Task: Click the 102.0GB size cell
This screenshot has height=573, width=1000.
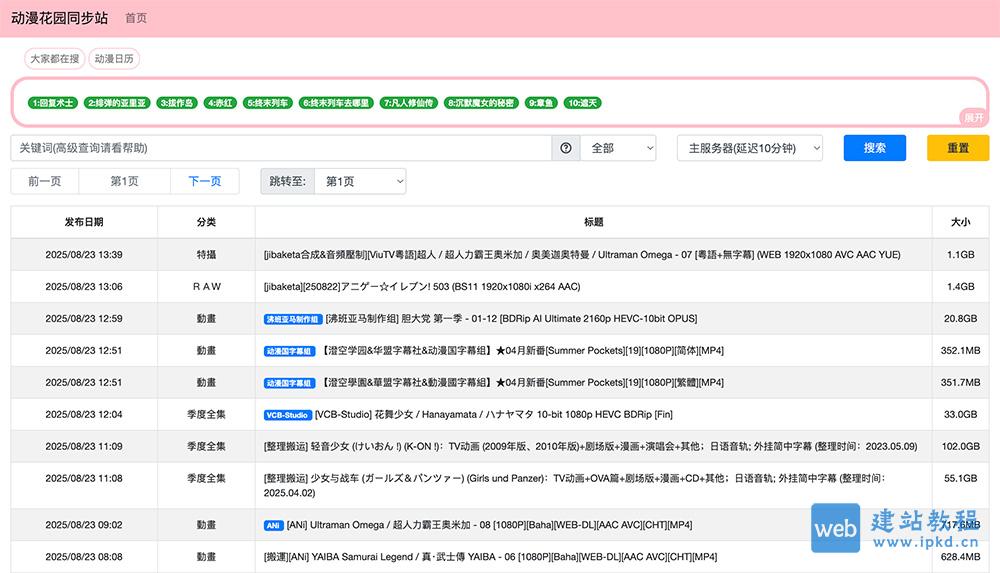Action: pyautogui.click(x=960, y=446)
